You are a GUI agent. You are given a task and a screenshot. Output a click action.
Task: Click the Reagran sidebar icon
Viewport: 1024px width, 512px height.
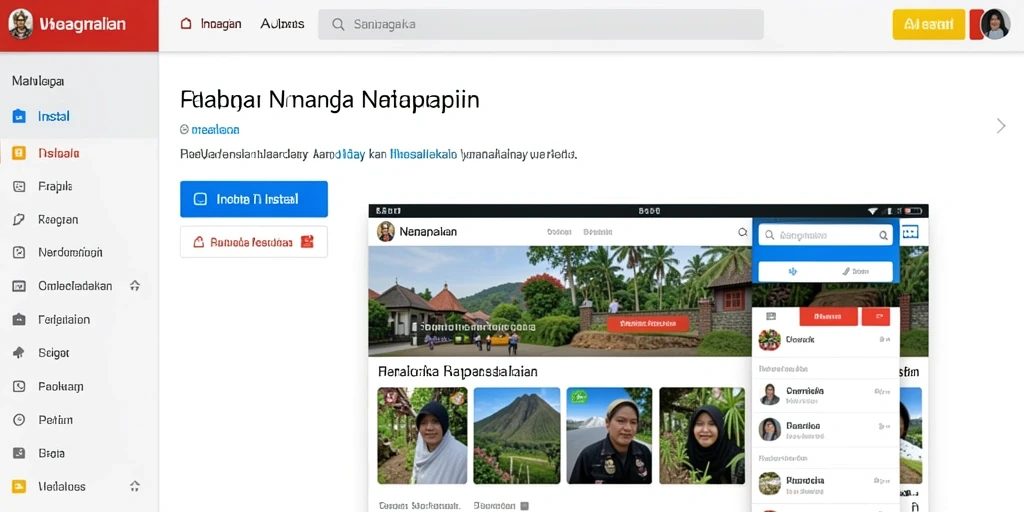tap(19, 220)
